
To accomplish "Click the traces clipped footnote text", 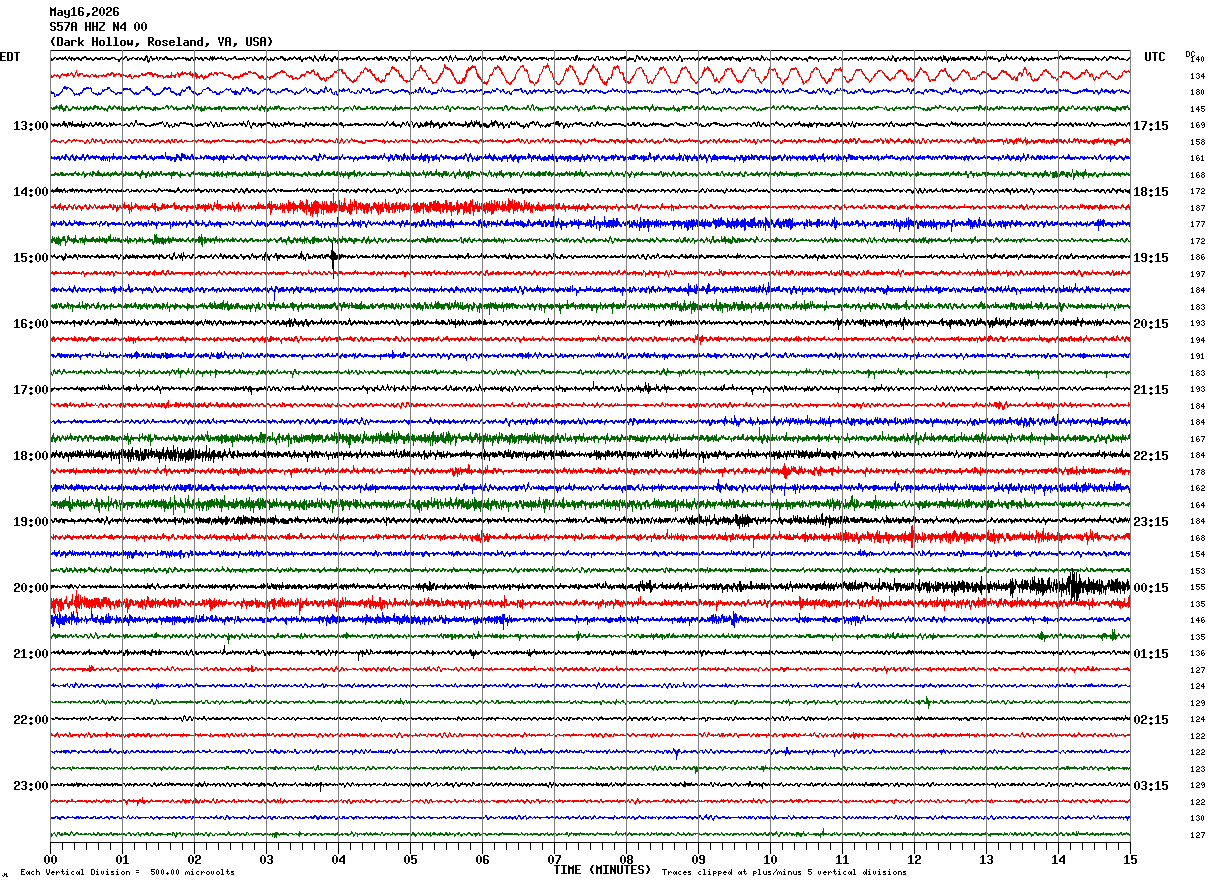I will pos(784,872).
